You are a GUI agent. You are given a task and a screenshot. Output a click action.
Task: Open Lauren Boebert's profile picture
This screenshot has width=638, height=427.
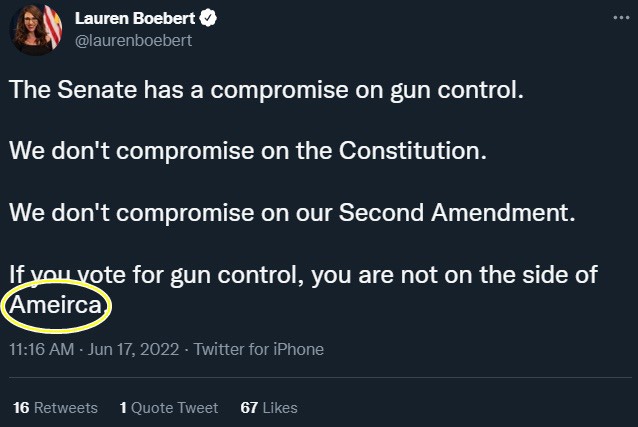click(x=36, y=30)
